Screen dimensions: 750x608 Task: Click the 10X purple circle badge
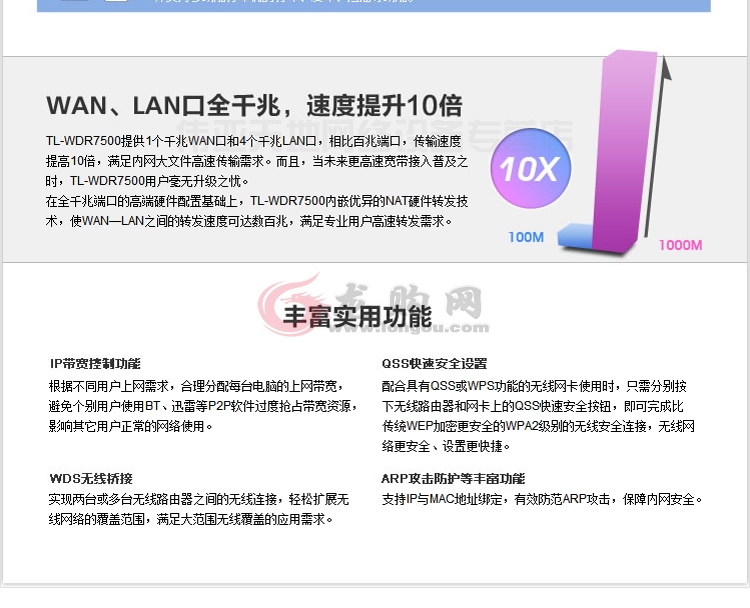point(530,168)
